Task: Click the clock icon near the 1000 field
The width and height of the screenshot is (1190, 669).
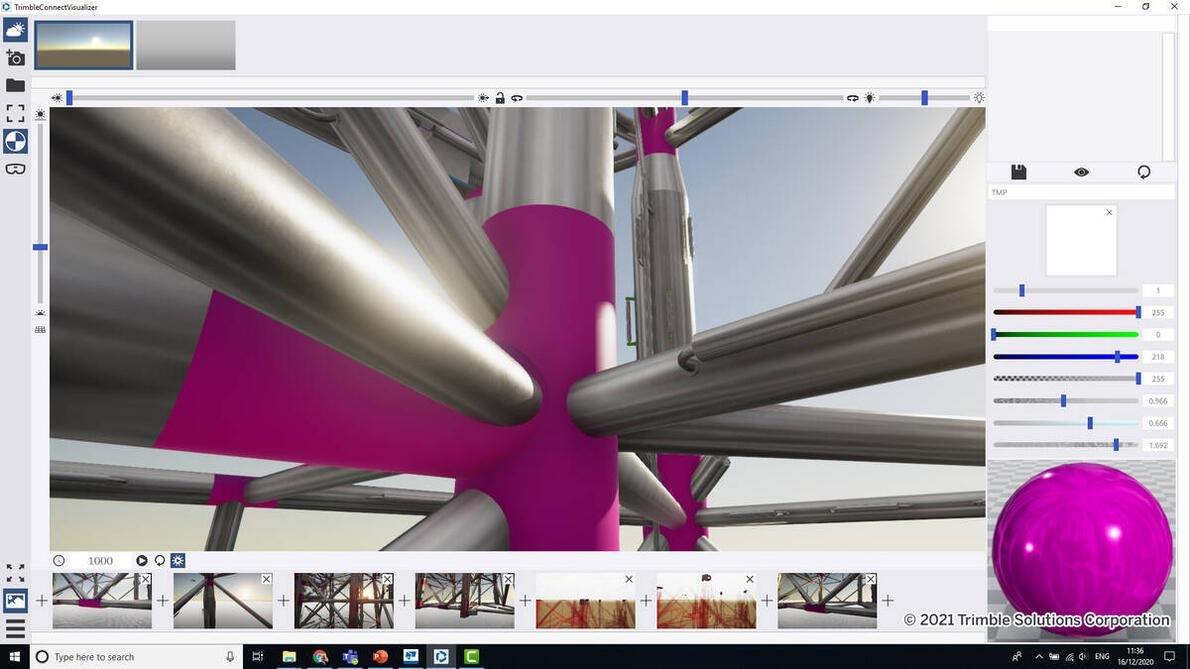Action: pos(60,561)
